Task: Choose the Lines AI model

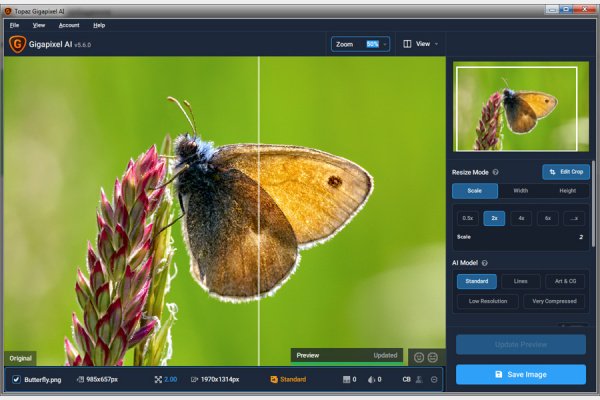Action: (x=520, y=281)
